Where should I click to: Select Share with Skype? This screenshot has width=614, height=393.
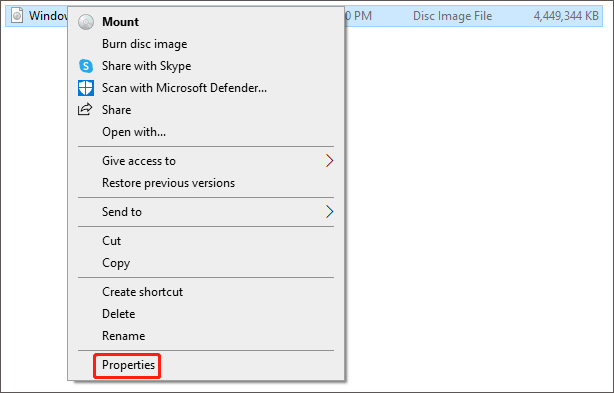pyautogui.click(x=146, y=66)
